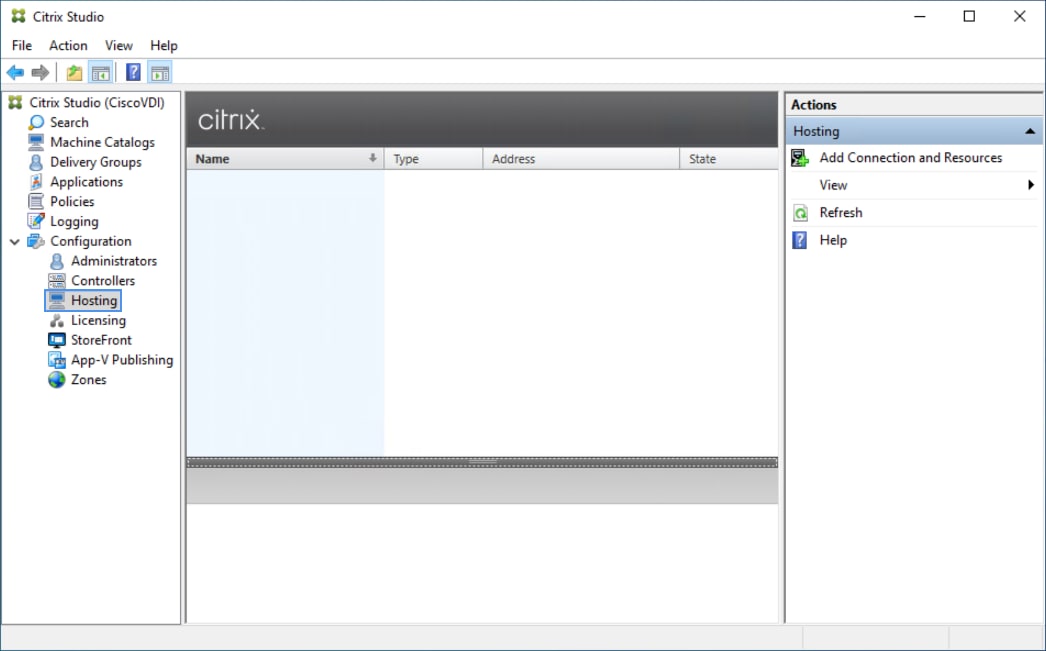Screen dimensions: 1046x651
Task: Expand the View submenu arrow
Action: point(1031,185)
